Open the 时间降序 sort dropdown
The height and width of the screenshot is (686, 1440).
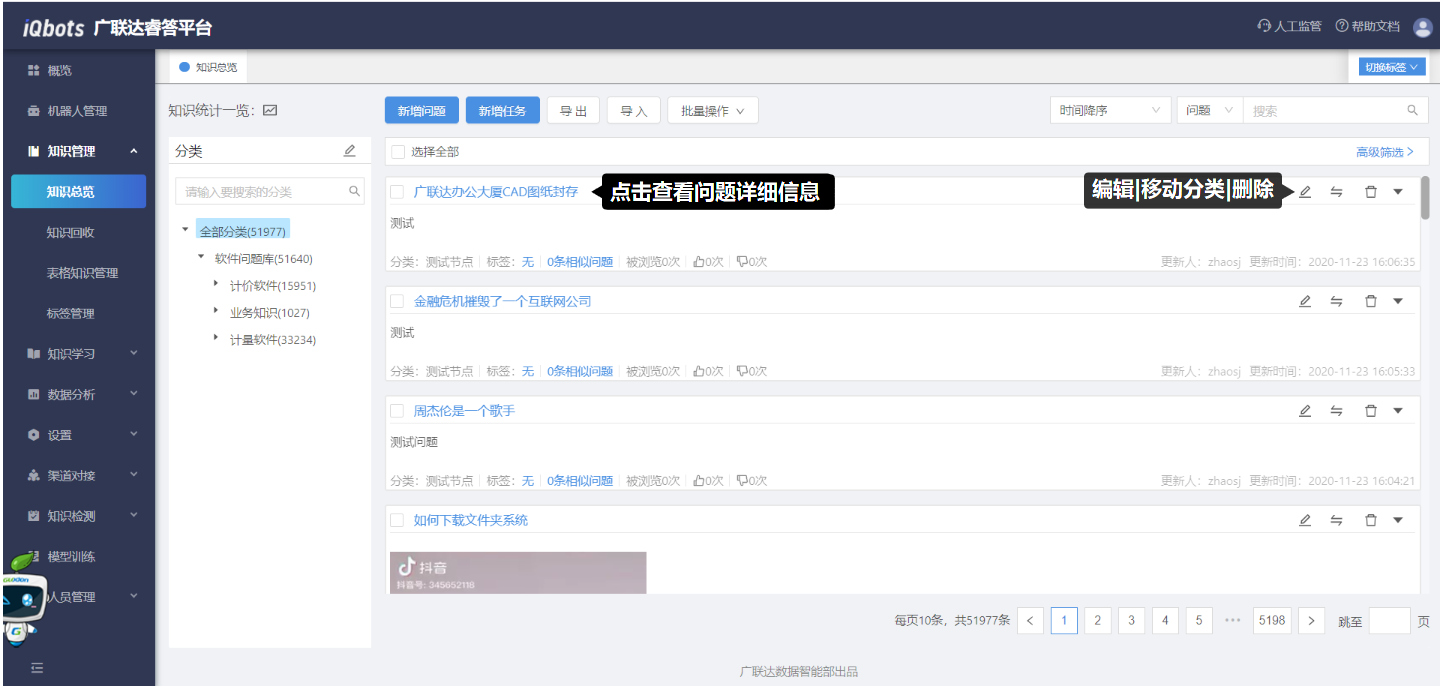1110,111
